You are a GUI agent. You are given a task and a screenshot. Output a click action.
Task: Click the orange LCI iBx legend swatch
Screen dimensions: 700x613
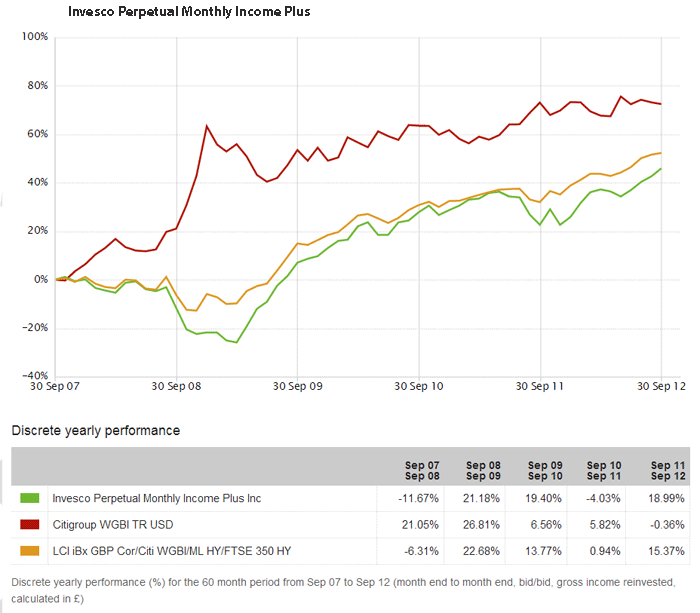(29, 551)
